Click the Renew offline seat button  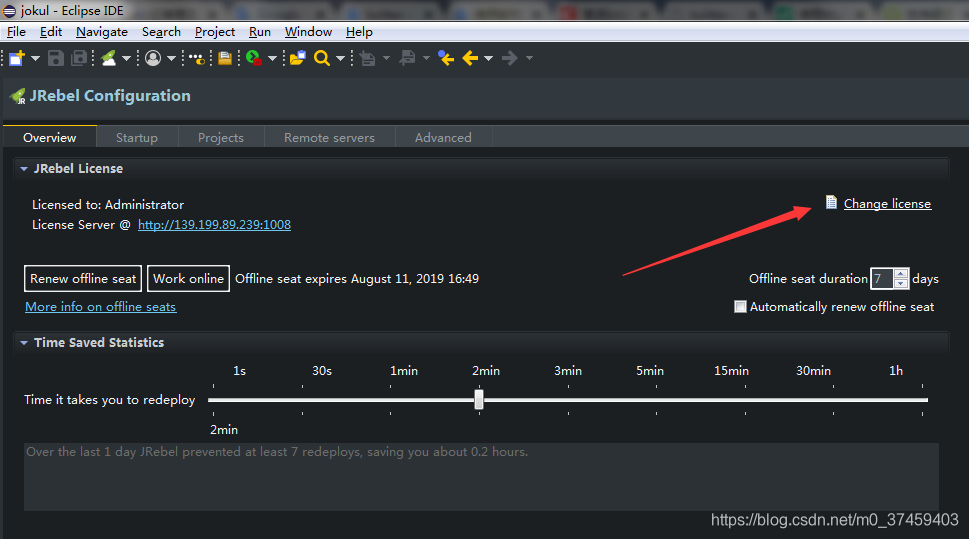[83, 279]
